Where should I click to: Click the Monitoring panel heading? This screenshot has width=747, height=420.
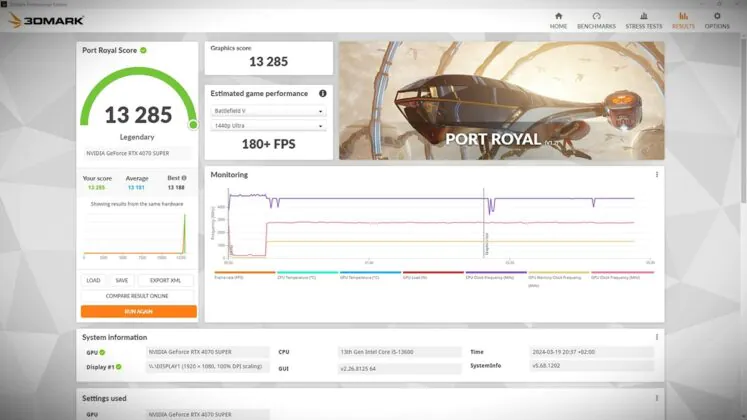[x=229, y=175]
